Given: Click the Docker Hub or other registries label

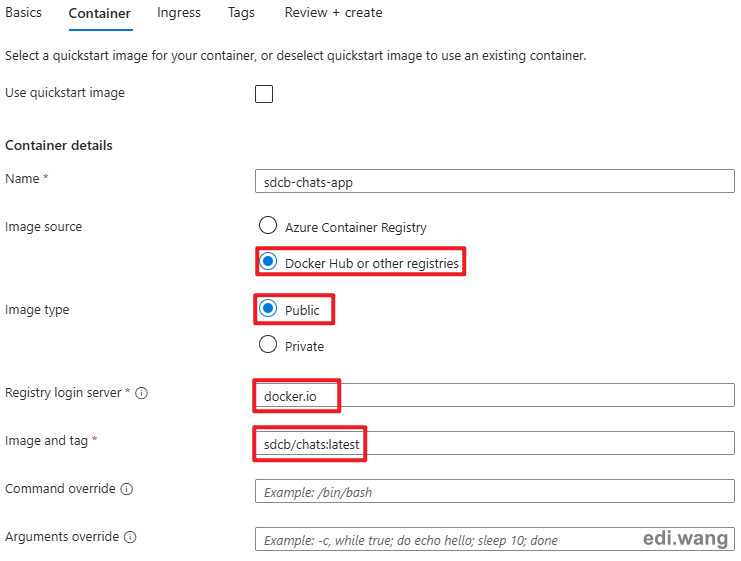Looking at the screenshot, I should [371, 263].
